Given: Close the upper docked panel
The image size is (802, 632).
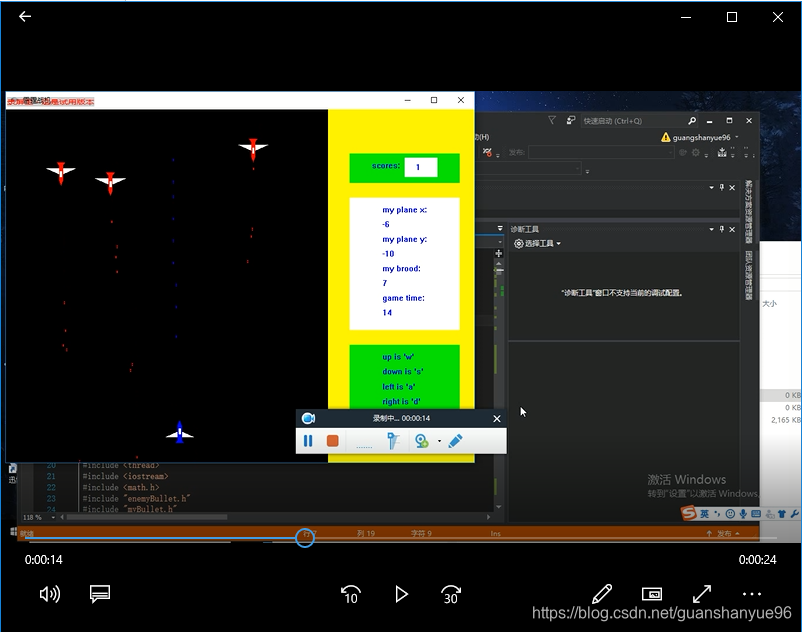Looking at the screenshot, I should pos(732,187).
